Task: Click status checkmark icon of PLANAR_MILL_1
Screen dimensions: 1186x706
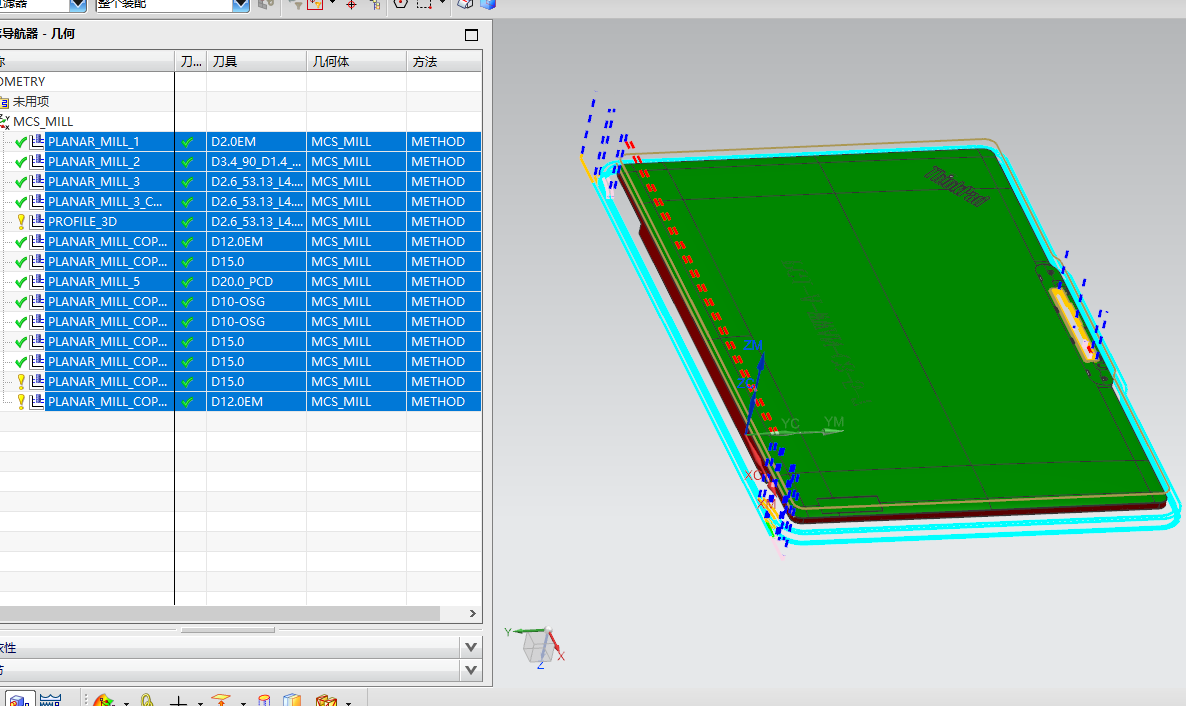Action: [21, 142]
